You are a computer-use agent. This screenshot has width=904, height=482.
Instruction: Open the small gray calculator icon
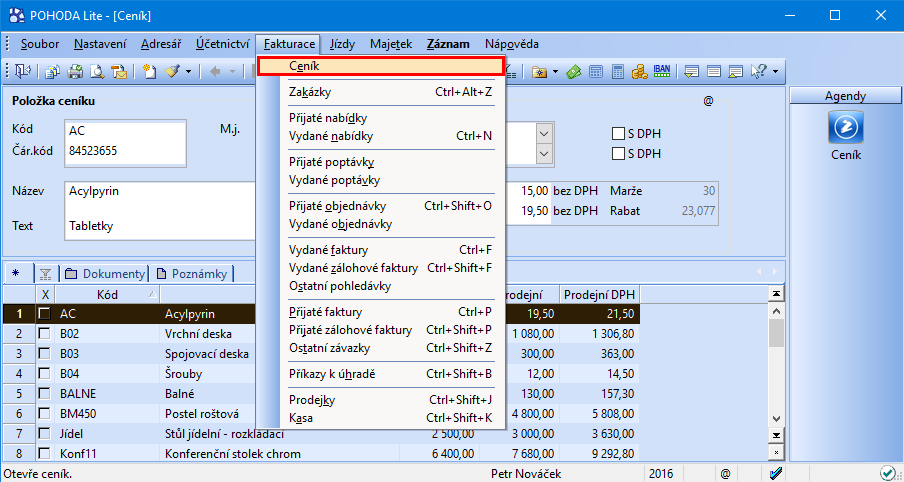point(596,72)
